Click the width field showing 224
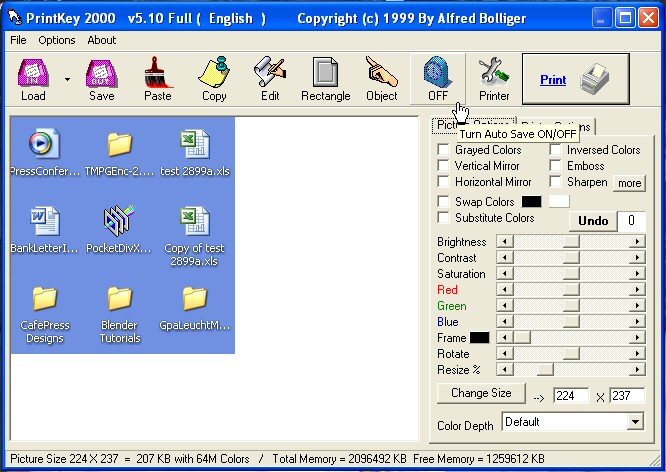 point(571,396)
